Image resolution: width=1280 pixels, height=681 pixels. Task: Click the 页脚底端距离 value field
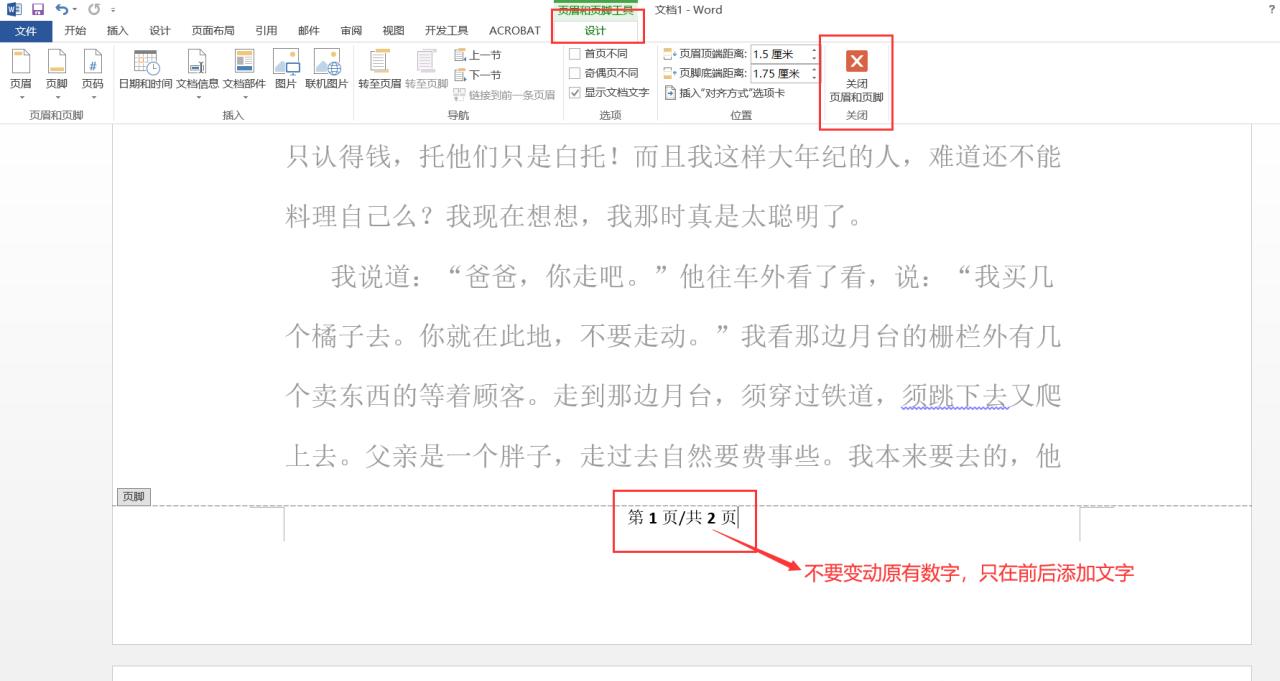[x=779, y=73]
